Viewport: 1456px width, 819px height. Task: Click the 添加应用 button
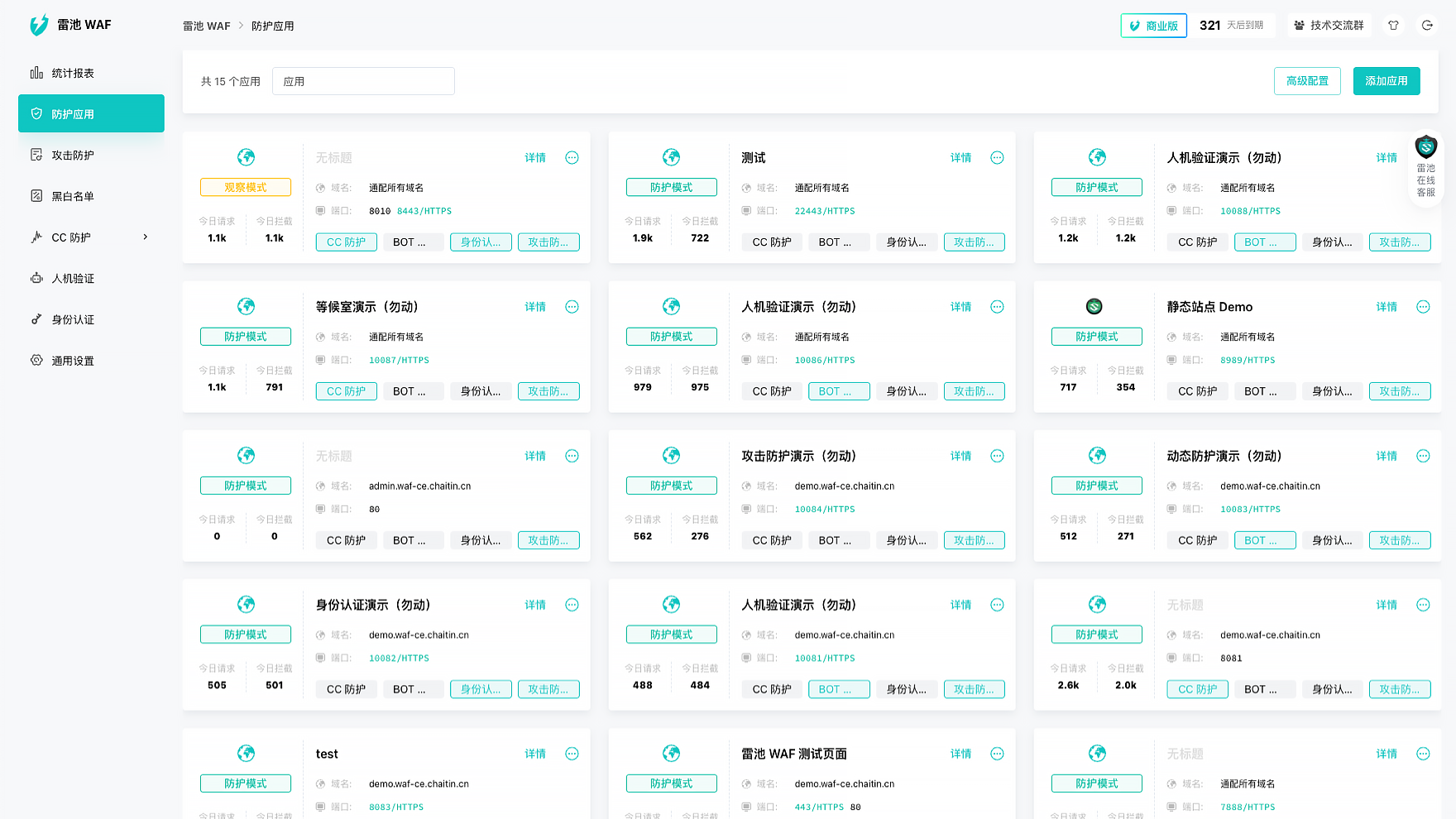1387,81
